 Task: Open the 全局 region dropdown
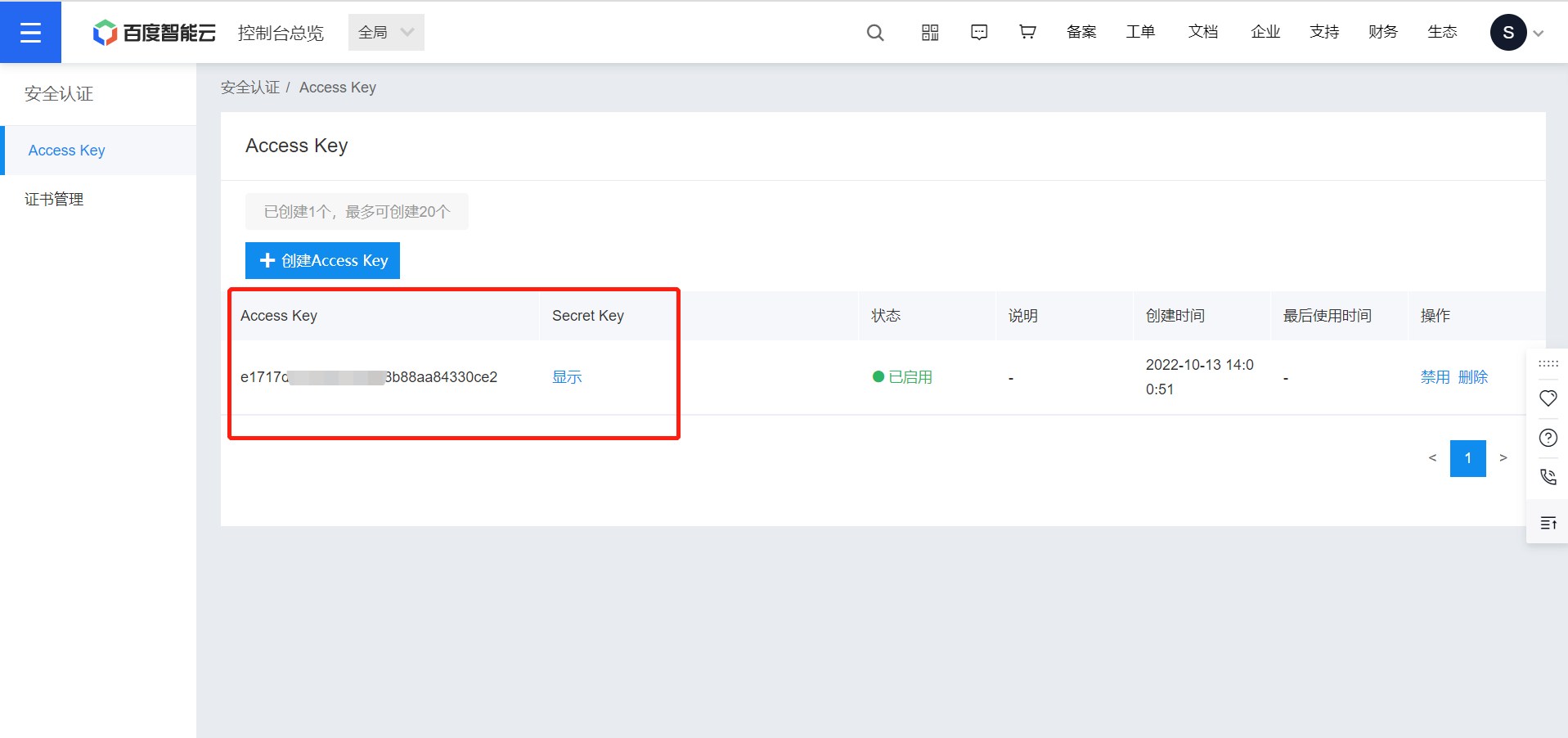tap(386, 32)
